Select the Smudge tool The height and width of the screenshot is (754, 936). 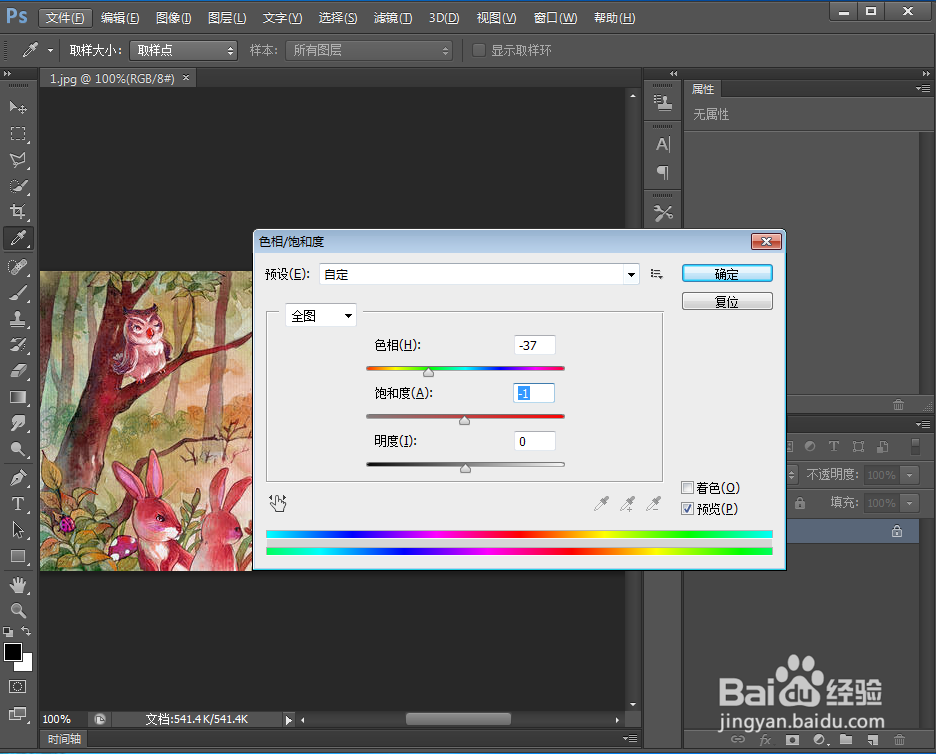18,423
